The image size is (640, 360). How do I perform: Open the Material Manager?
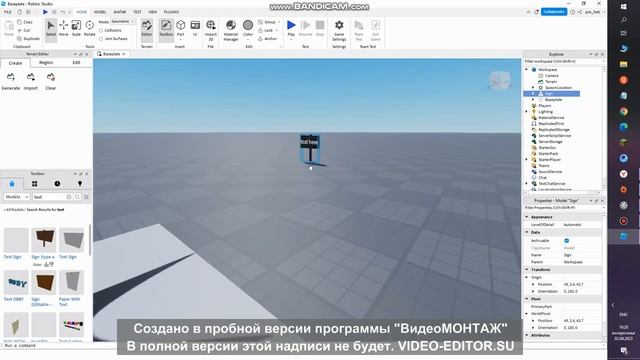pos(231,30)
